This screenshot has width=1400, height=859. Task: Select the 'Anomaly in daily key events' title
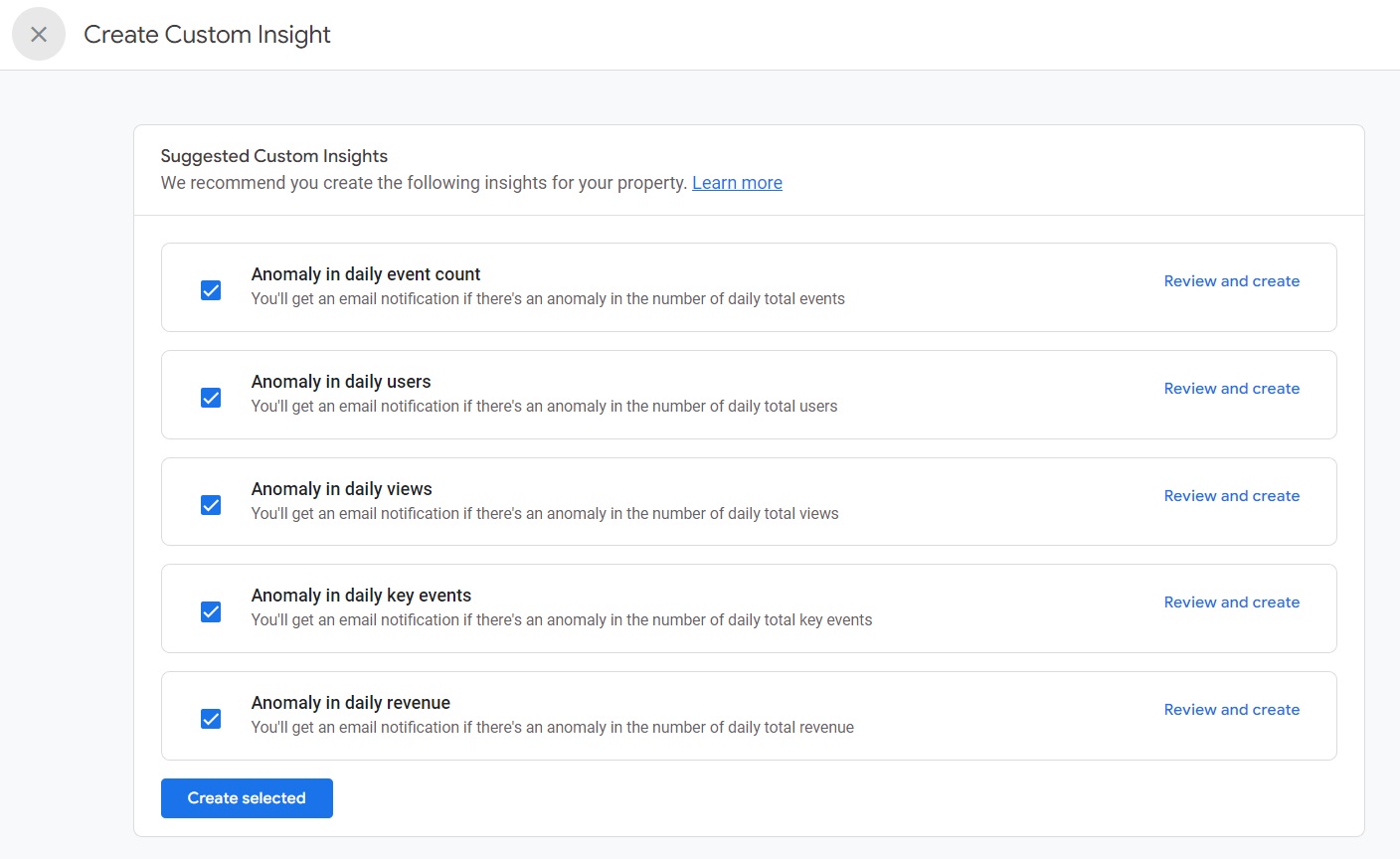click(x=362, y=596)
